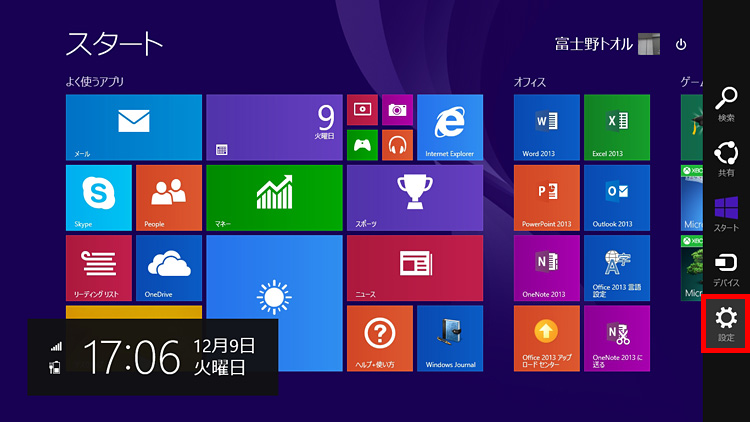Launch the Video tile

tap(362, 110)
